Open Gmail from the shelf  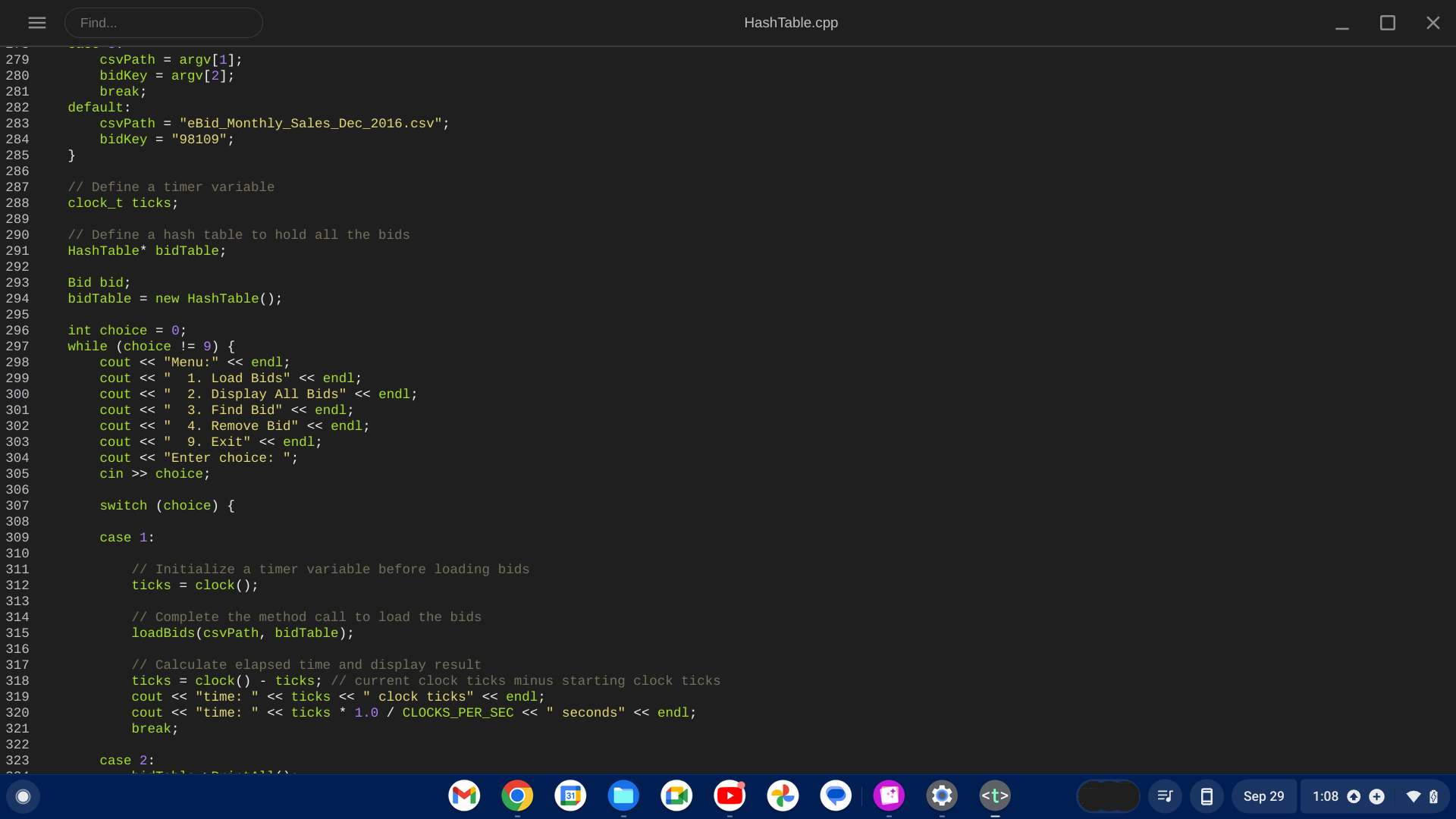point(463,795)
